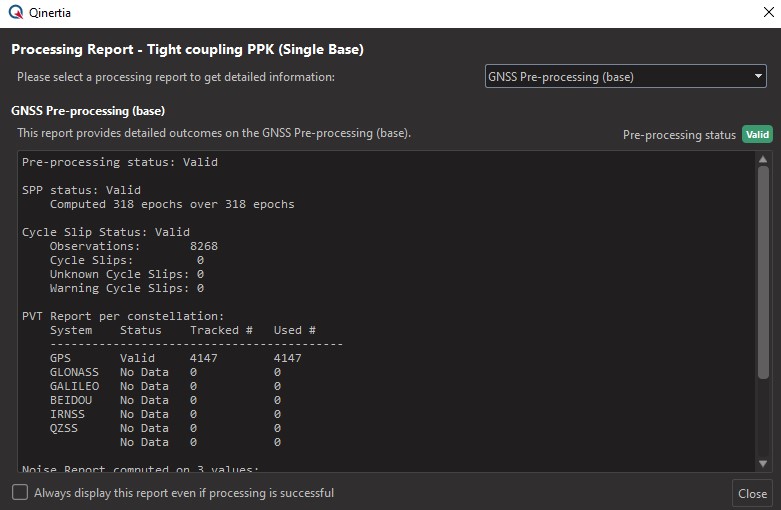Select the GALILEO No Data row
Screen dimensions: 781x510
(165, 386)
